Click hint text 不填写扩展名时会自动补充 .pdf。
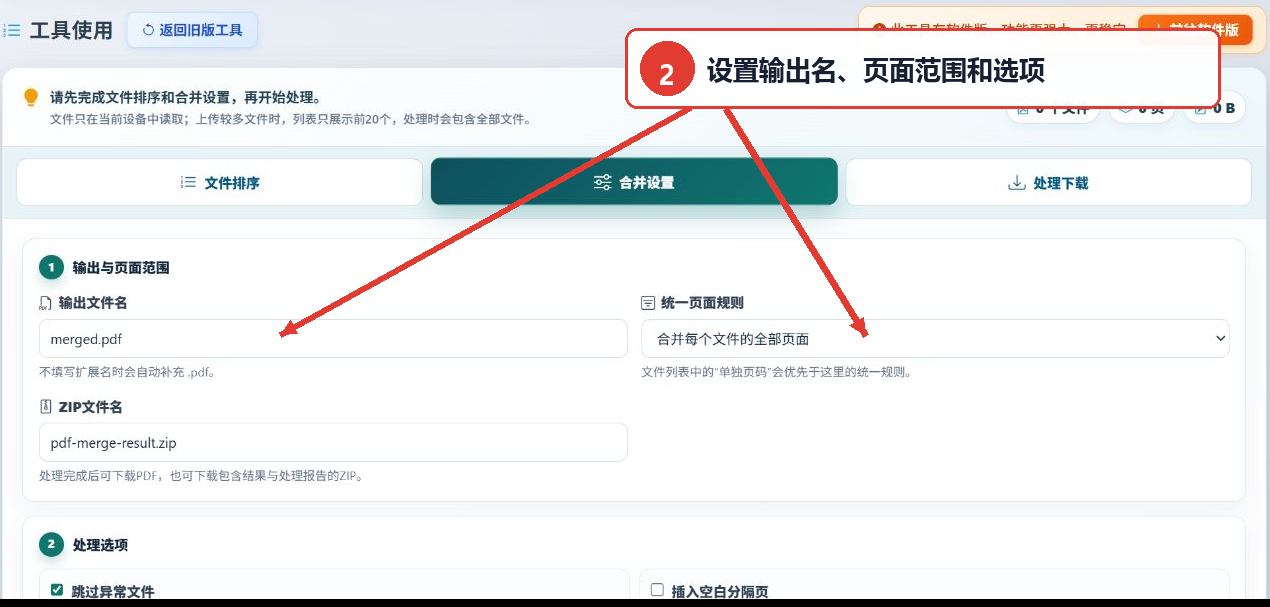Image resolution: width=1270 pixels, height=607 pixels. click(x=127, y=372)
